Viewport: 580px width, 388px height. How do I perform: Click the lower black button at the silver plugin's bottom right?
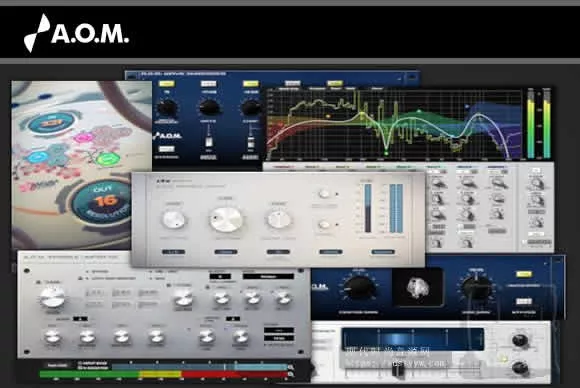click(x=279, y=338)
